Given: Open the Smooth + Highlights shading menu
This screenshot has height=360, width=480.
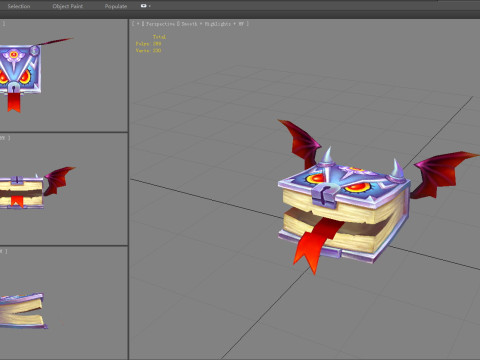Looking at the screenshot, I should 213,24.
